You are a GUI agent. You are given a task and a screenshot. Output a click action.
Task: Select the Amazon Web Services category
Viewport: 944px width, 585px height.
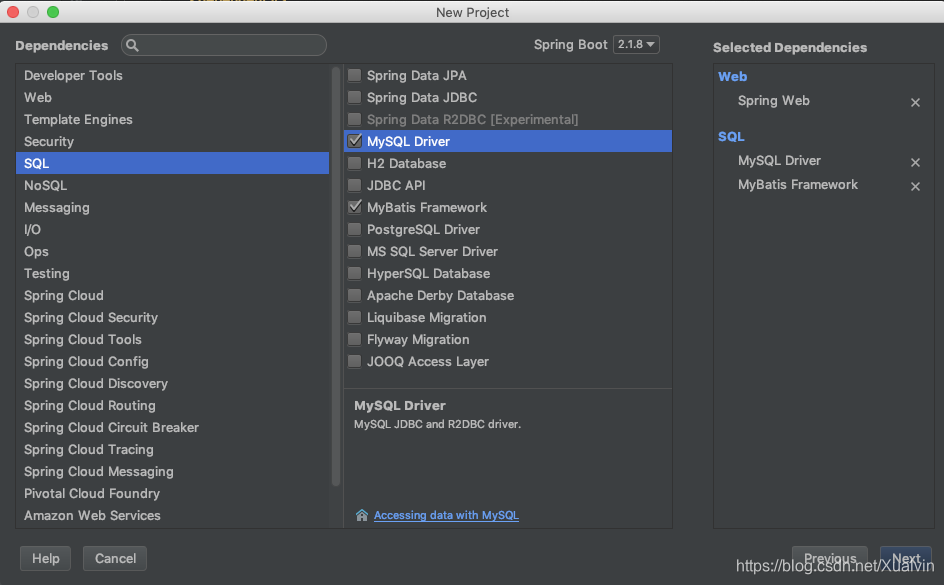pyautogui.click(x=172, y=516)
